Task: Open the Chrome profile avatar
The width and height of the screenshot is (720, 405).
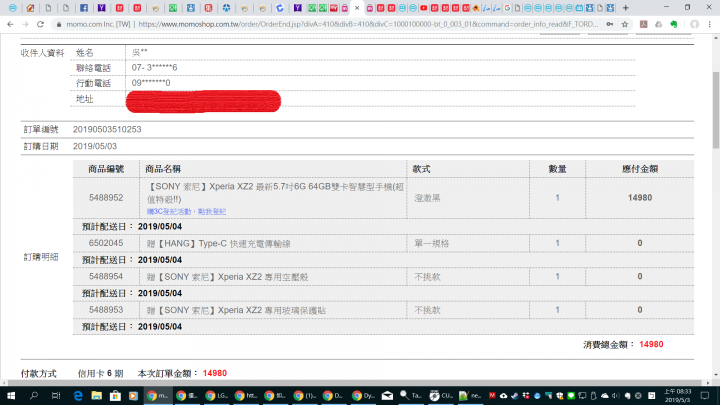Action: pos(694,24)
